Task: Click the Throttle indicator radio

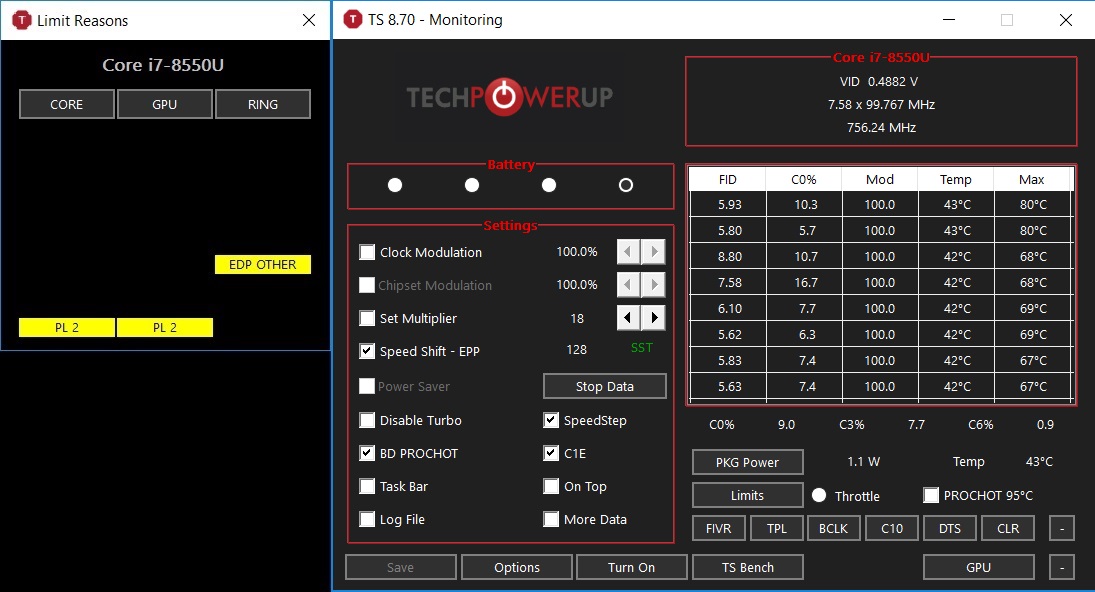Action: [819, 495]
